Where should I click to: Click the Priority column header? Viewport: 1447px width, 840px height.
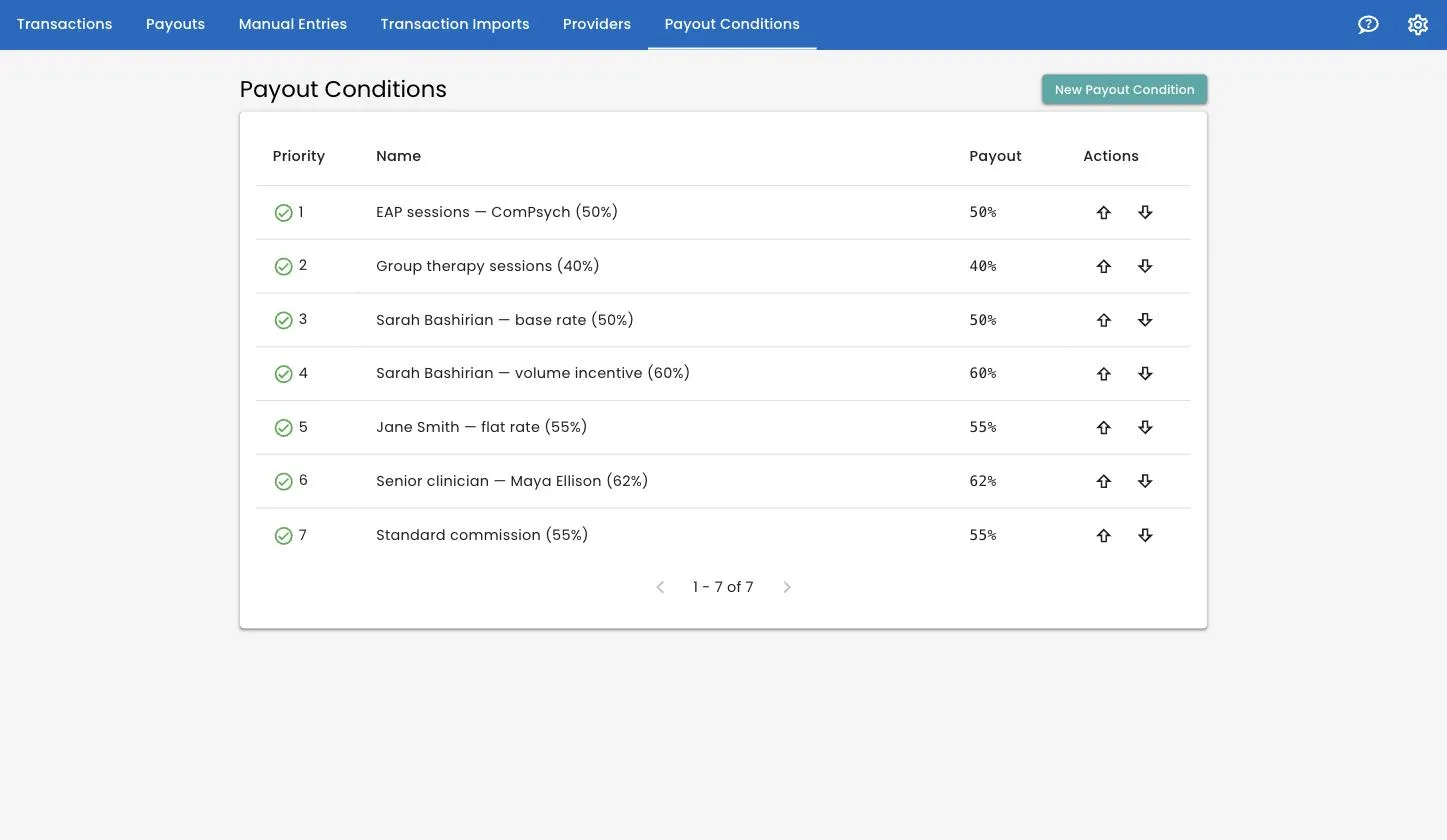tap(299, 156)
